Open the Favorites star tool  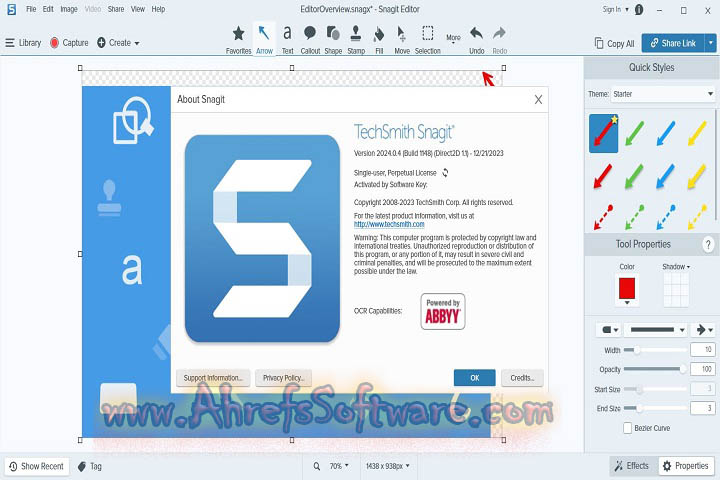(238, 38)
